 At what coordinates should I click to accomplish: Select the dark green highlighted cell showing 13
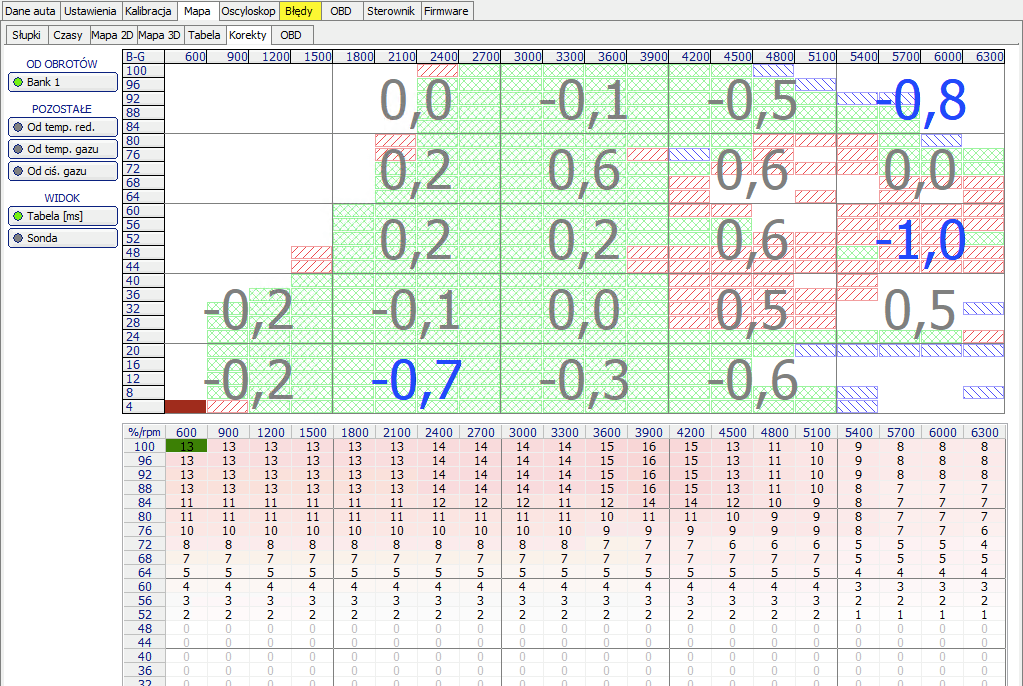point(186,446)
